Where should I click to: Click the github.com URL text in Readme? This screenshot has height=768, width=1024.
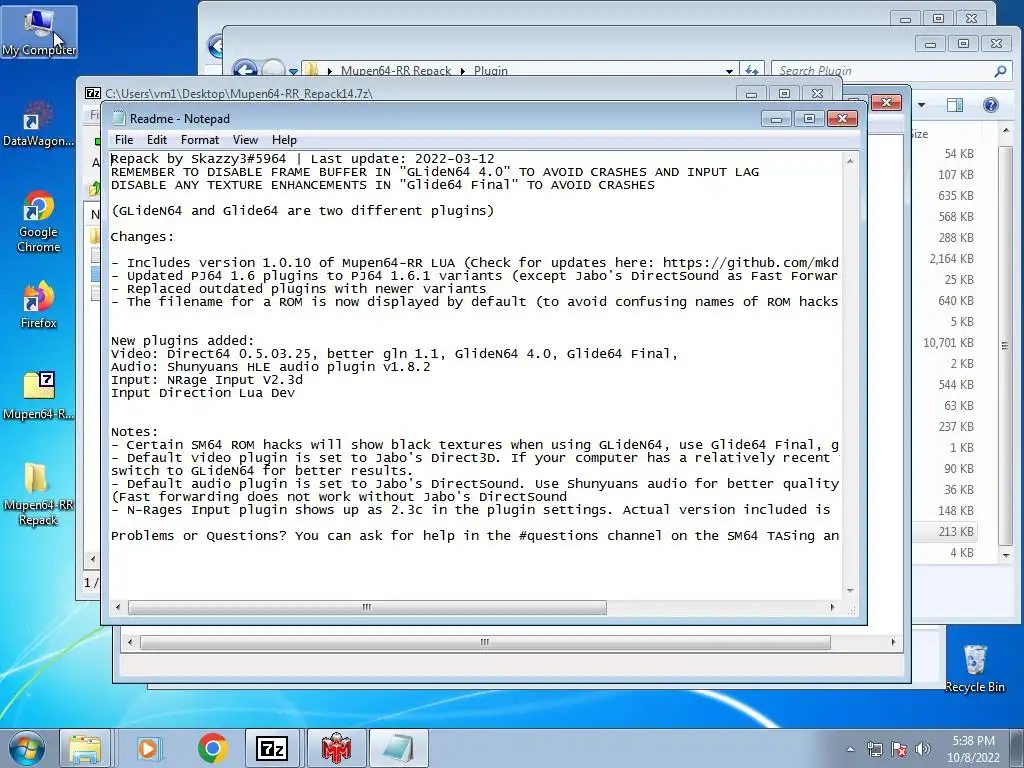750,263
